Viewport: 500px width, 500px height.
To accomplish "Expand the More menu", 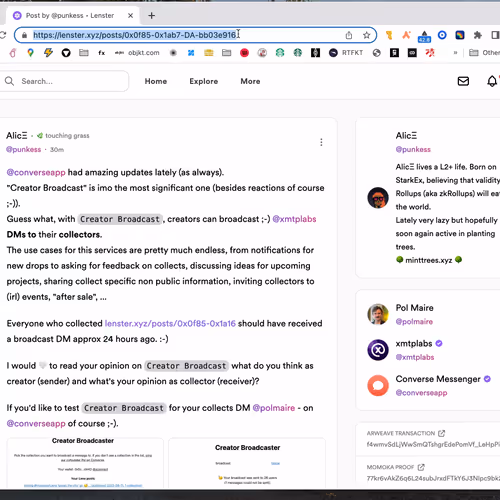I will tap(250, 81).
